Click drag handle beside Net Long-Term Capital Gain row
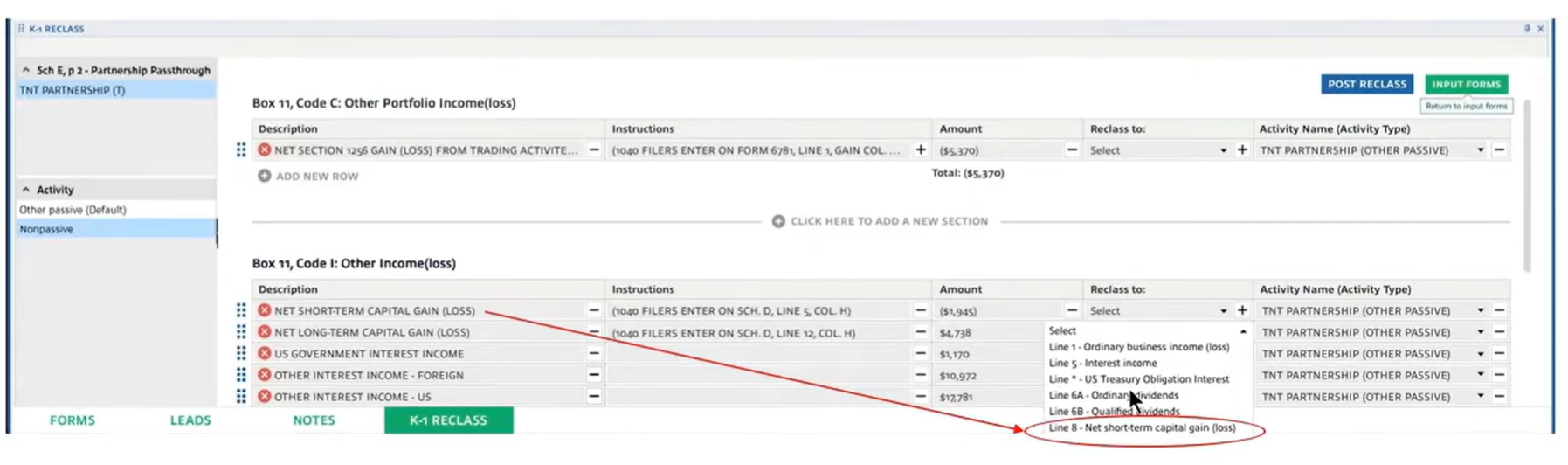Viewport: 1568px width, 465px height. 241,332
